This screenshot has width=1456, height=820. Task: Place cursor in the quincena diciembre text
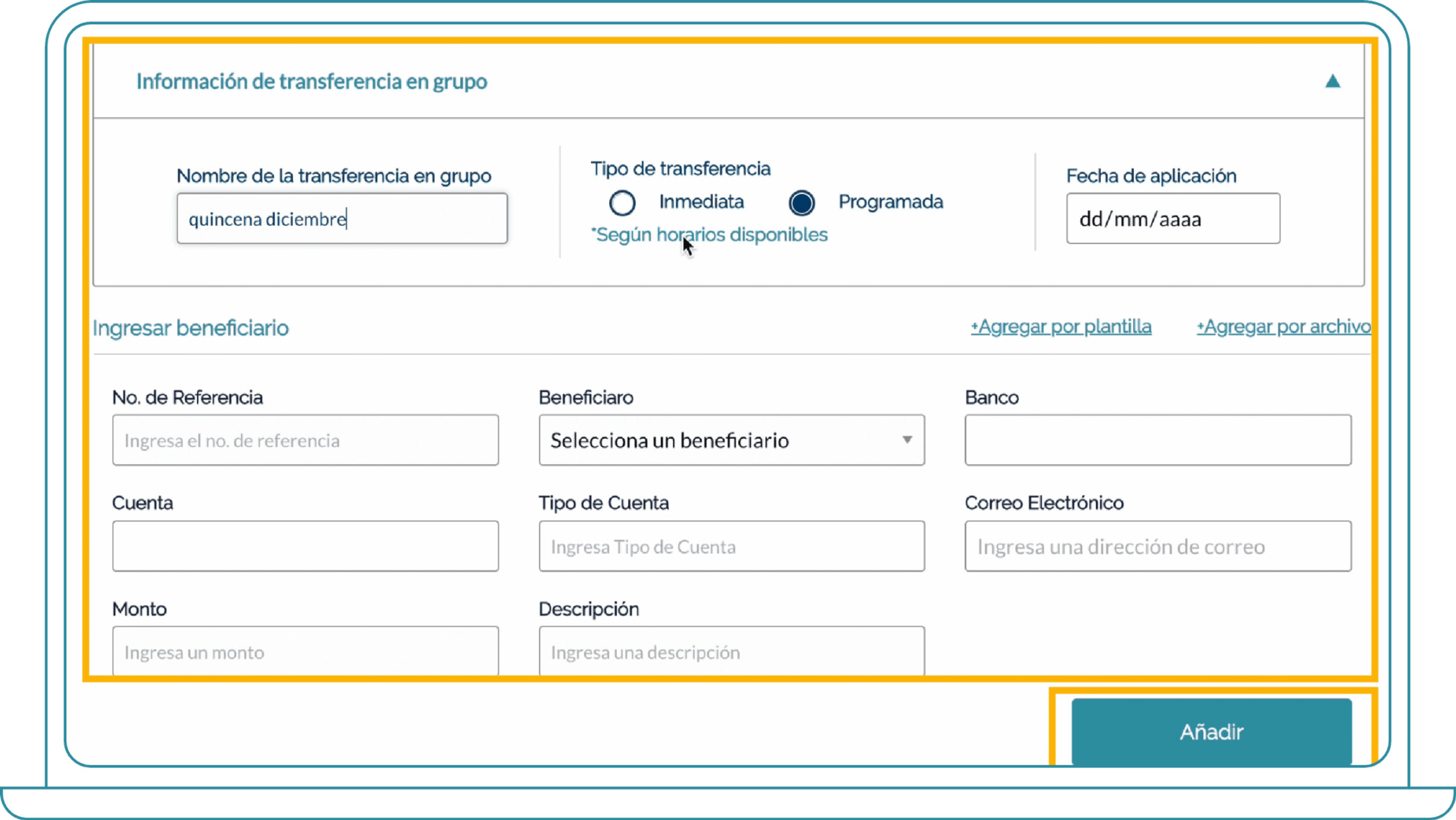[x=265, y=219]
